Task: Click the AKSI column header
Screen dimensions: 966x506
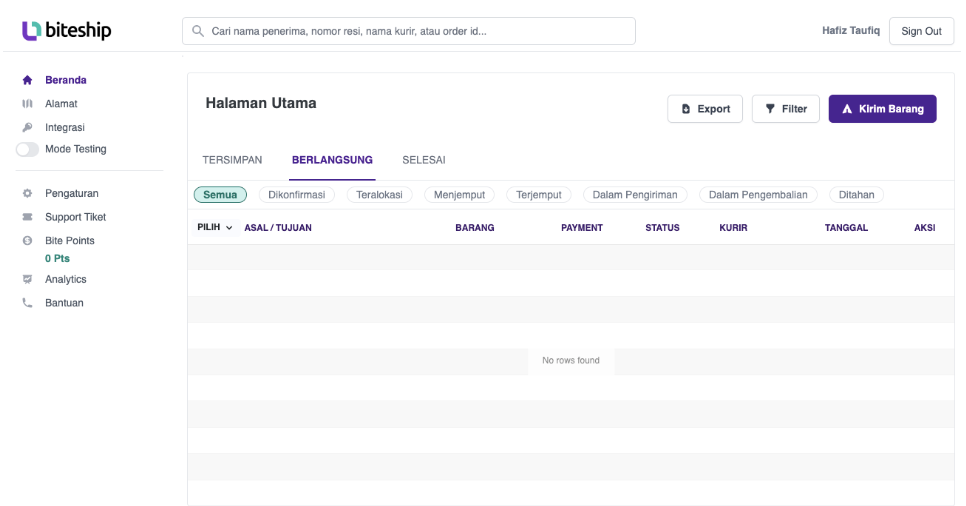Action: pos(924,227)
